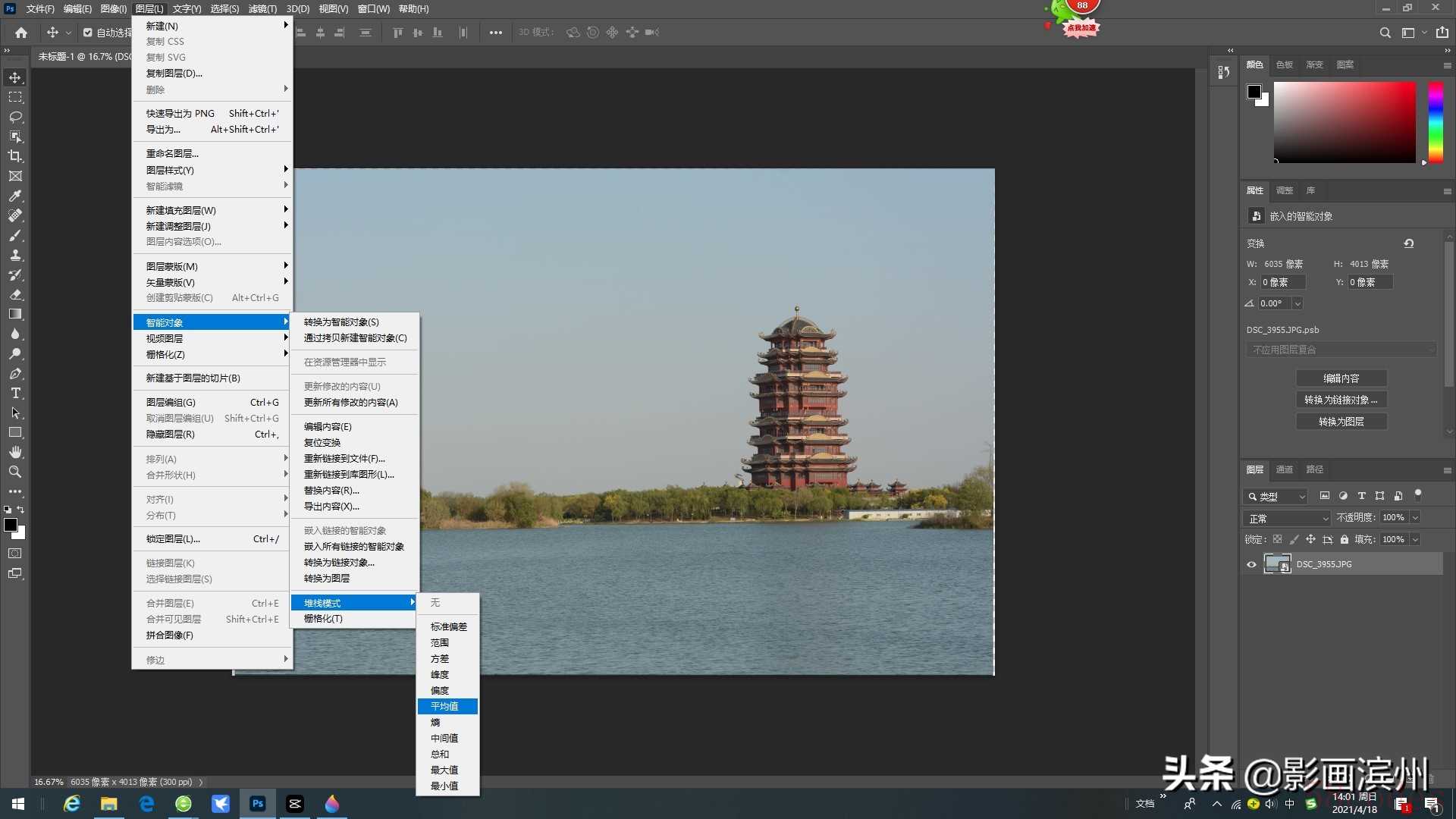
Task: Open the Color panel menu icon
Action: tap(1447, 65)
